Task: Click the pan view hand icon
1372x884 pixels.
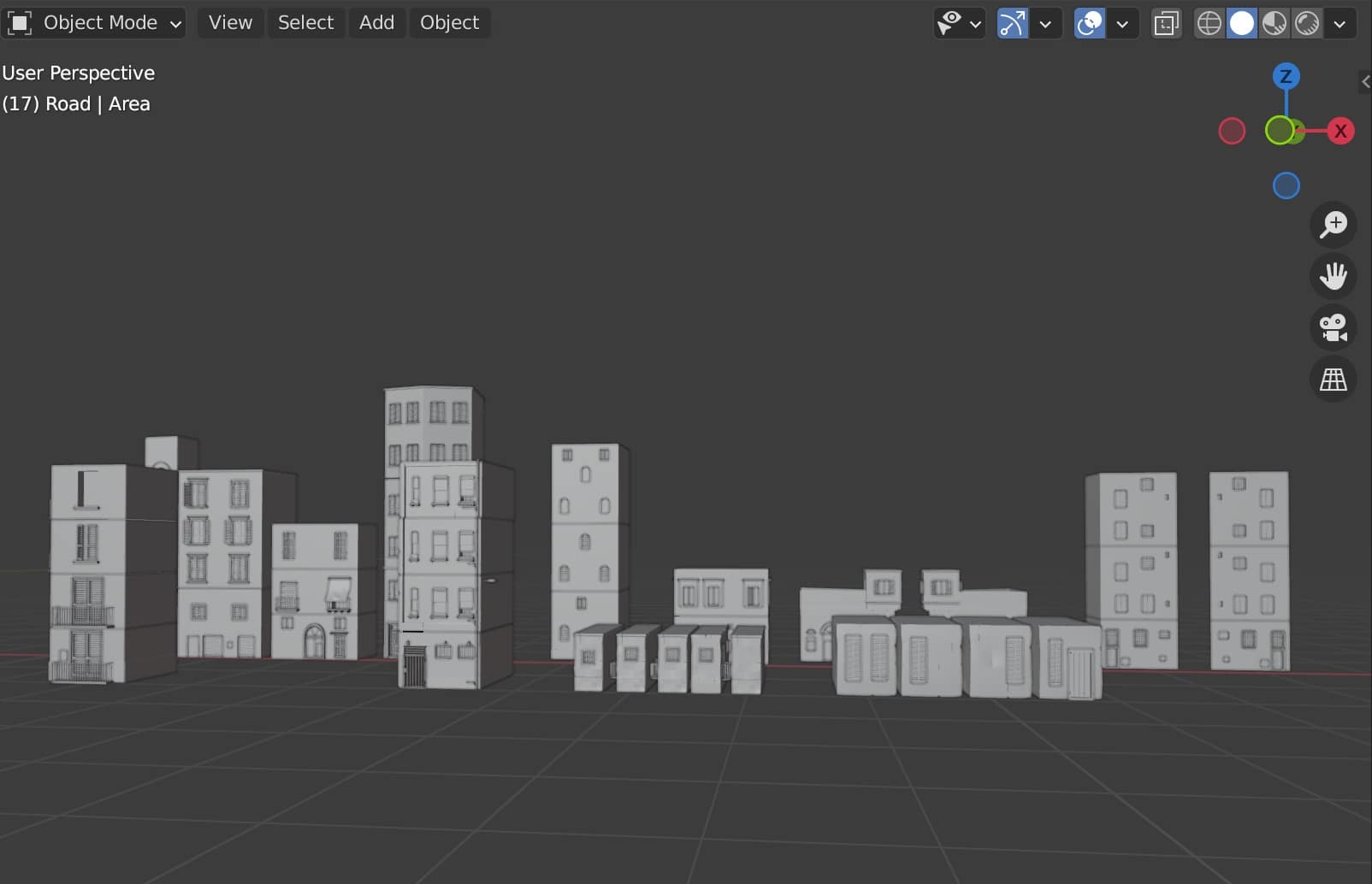Action: (x=1333, y=276)
